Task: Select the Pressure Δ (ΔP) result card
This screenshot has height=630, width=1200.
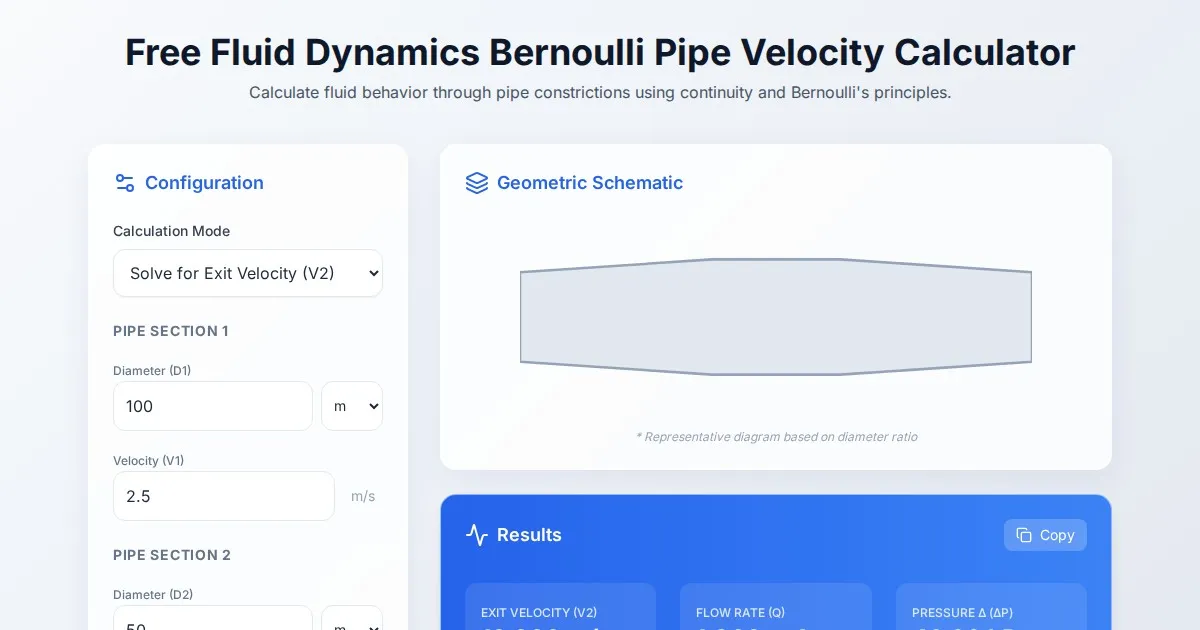Action: [991, 608]
